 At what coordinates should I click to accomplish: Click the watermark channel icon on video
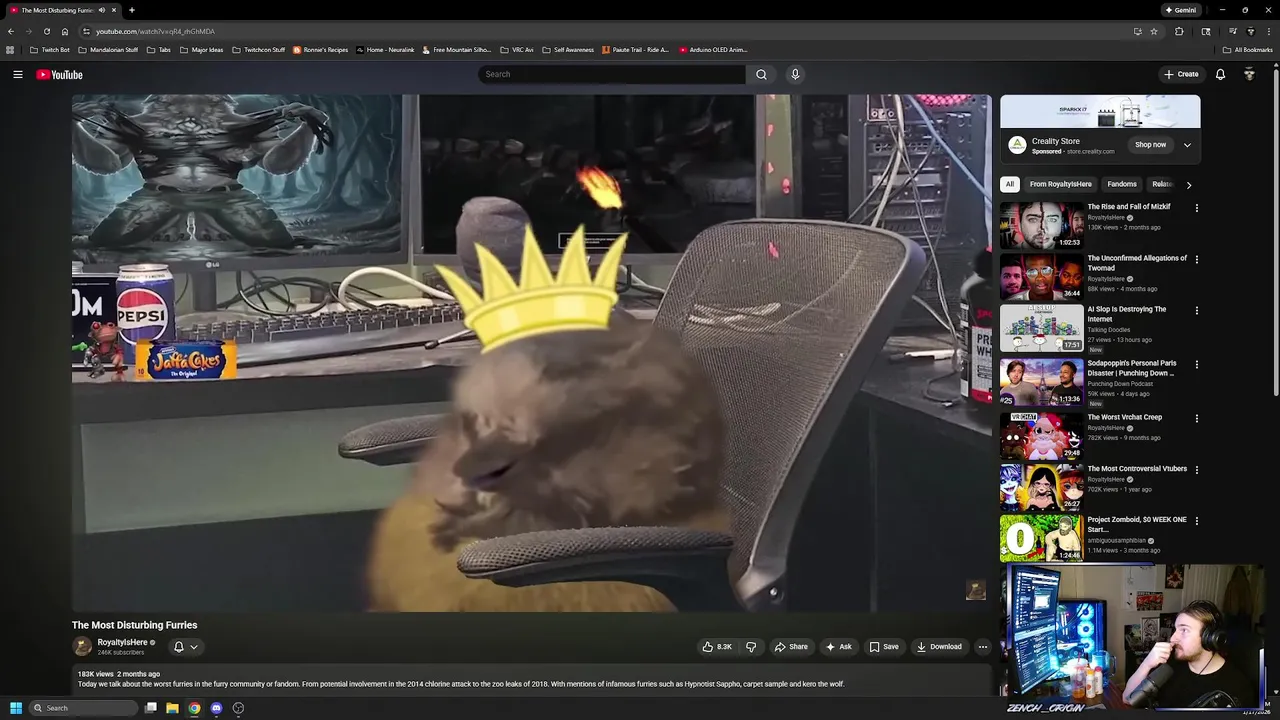(975, 590)
